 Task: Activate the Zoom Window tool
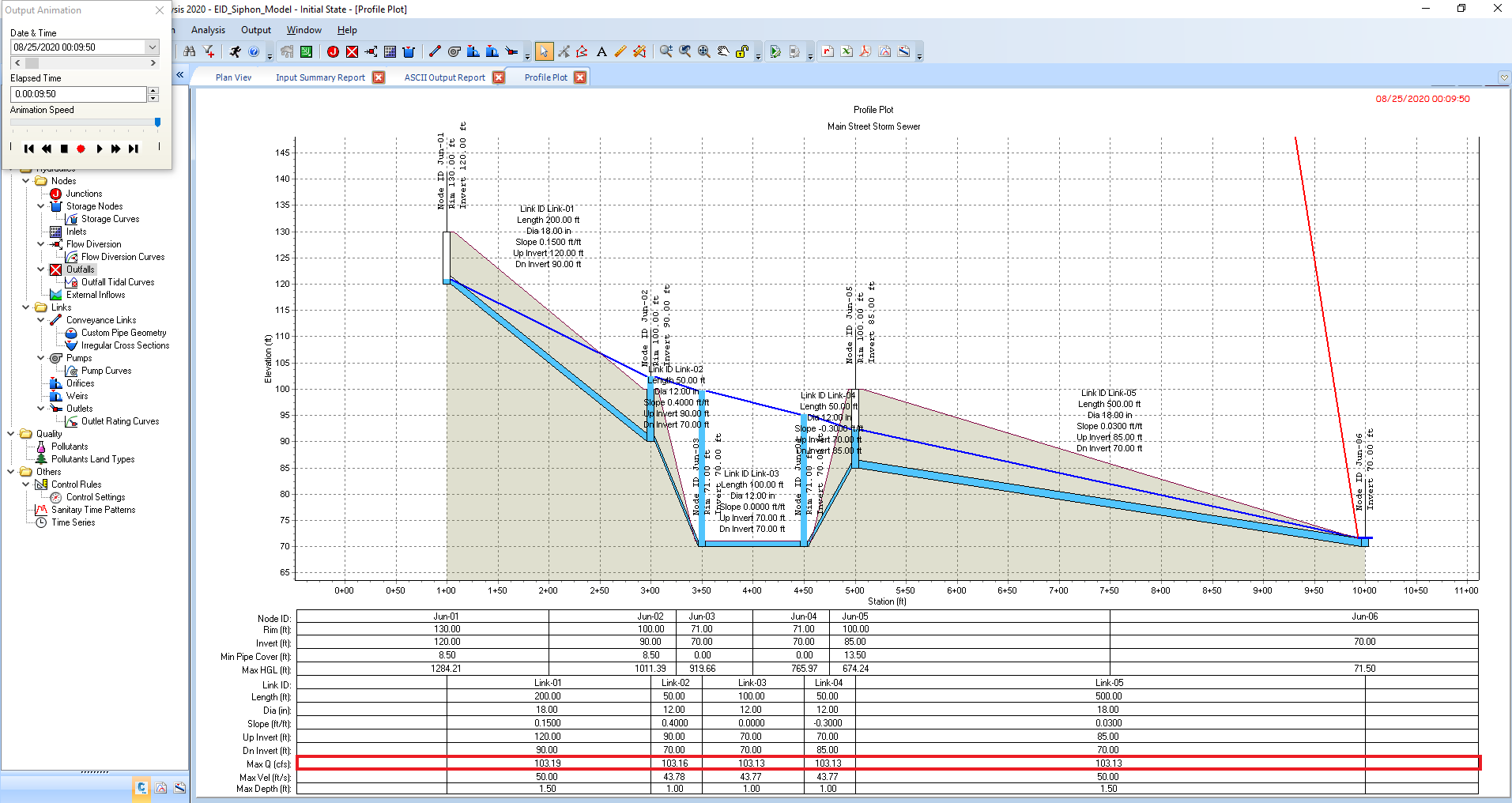pyautogui.click(x=665, y=51)
